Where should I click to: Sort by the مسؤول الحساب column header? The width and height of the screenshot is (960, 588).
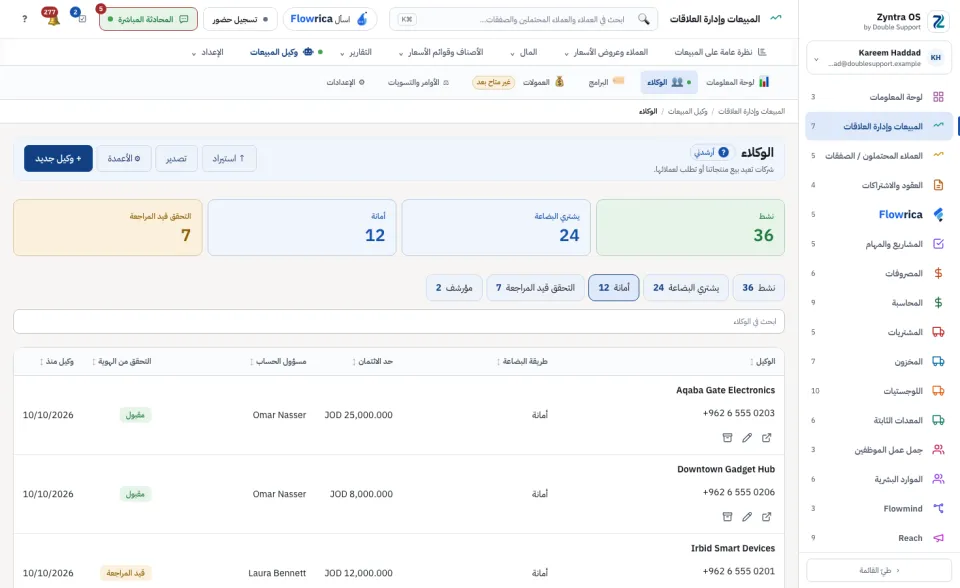click(x=278, y=361)
